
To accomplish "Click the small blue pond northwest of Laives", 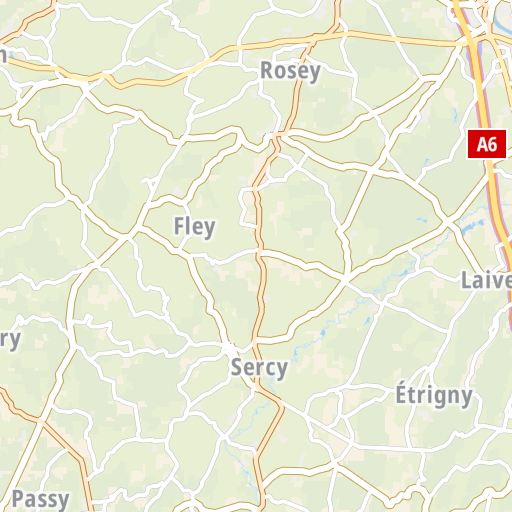I will (x=472, y=226).
